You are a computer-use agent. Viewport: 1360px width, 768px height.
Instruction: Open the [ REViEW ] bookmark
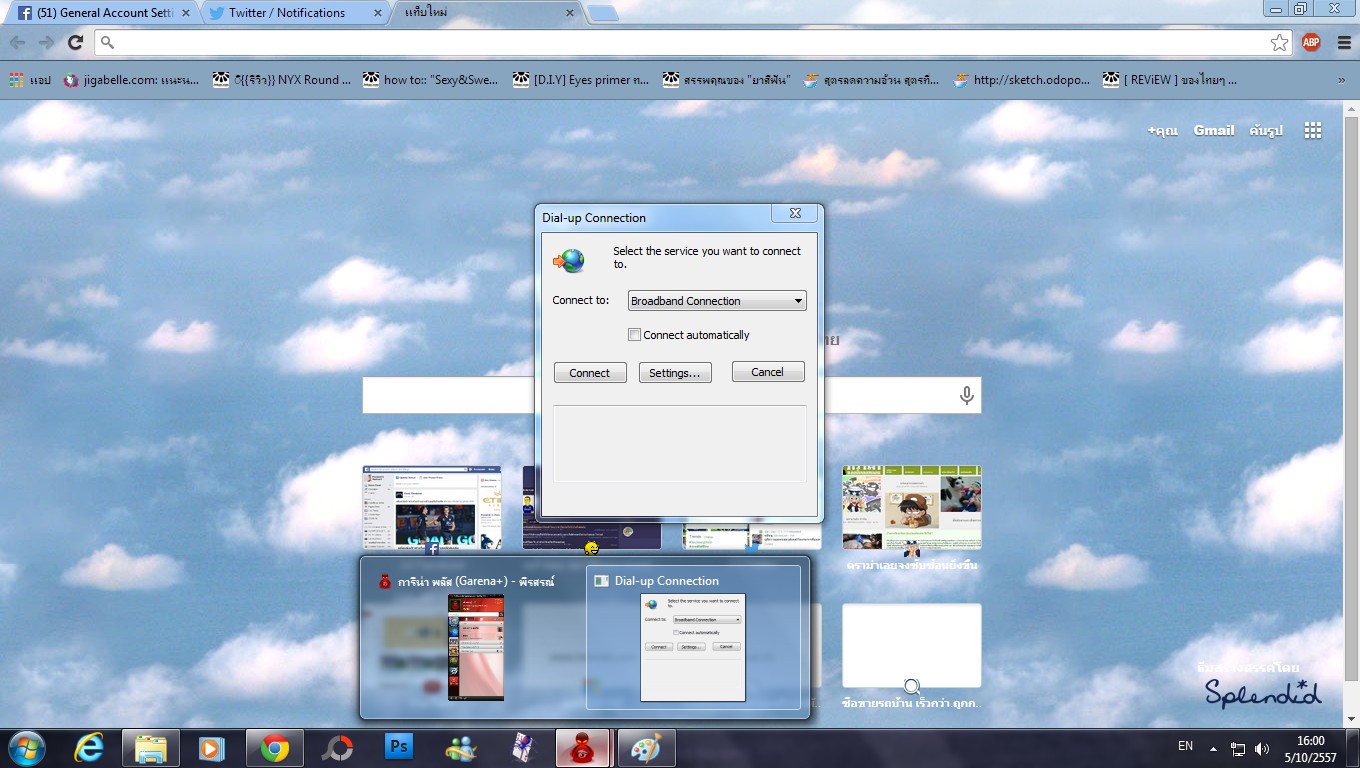point(1170,80)
